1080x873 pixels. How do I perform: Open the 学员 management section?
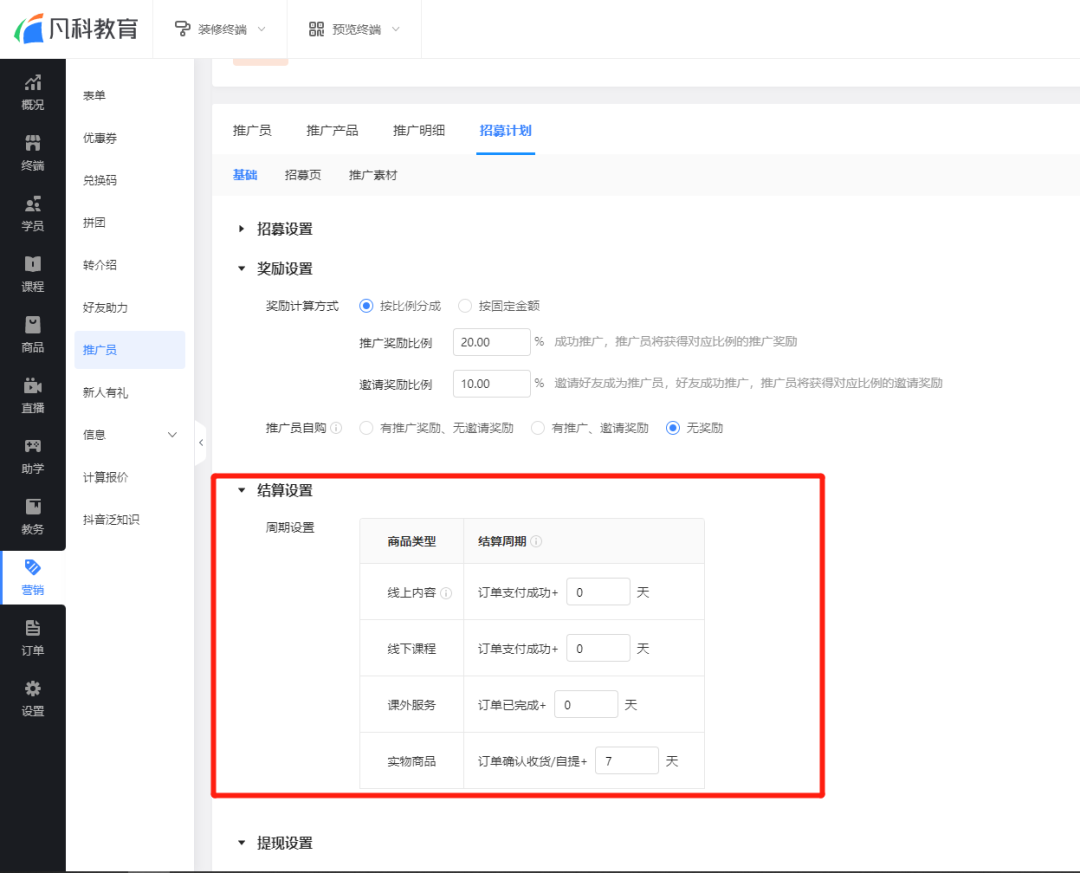(32, 210)
